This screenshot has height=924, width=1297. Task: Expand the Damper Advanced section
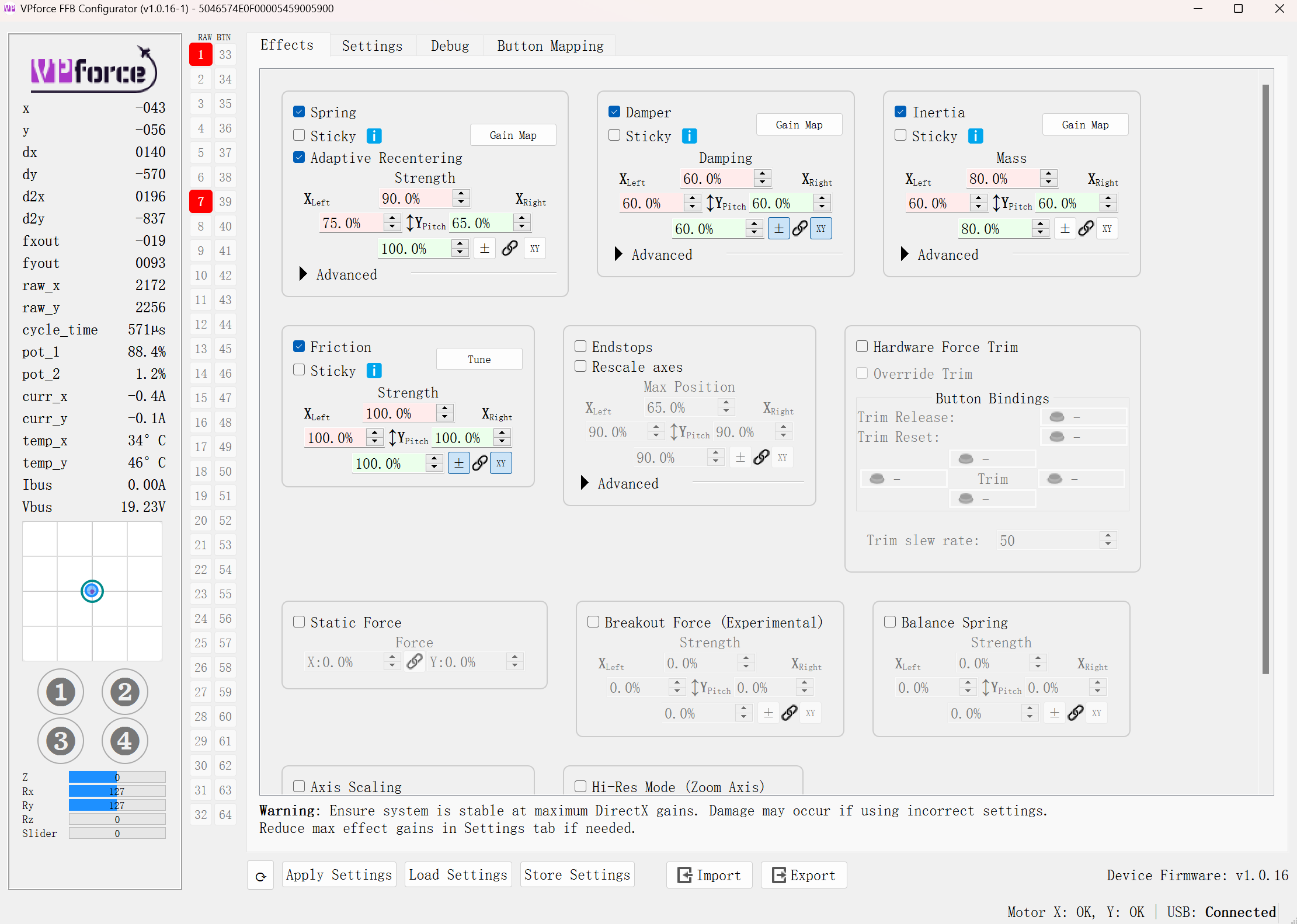click(618, 254)
